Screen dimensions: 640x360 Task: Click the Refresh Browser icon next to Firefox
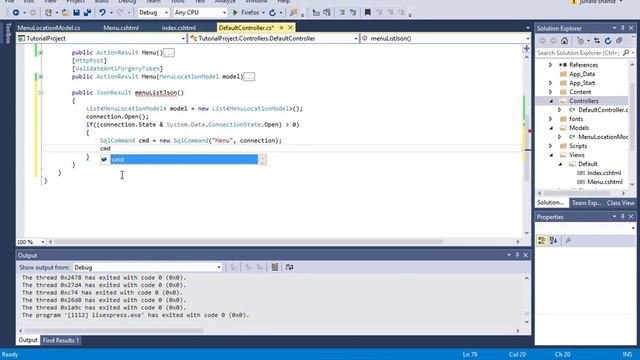[x=272, y=13]
